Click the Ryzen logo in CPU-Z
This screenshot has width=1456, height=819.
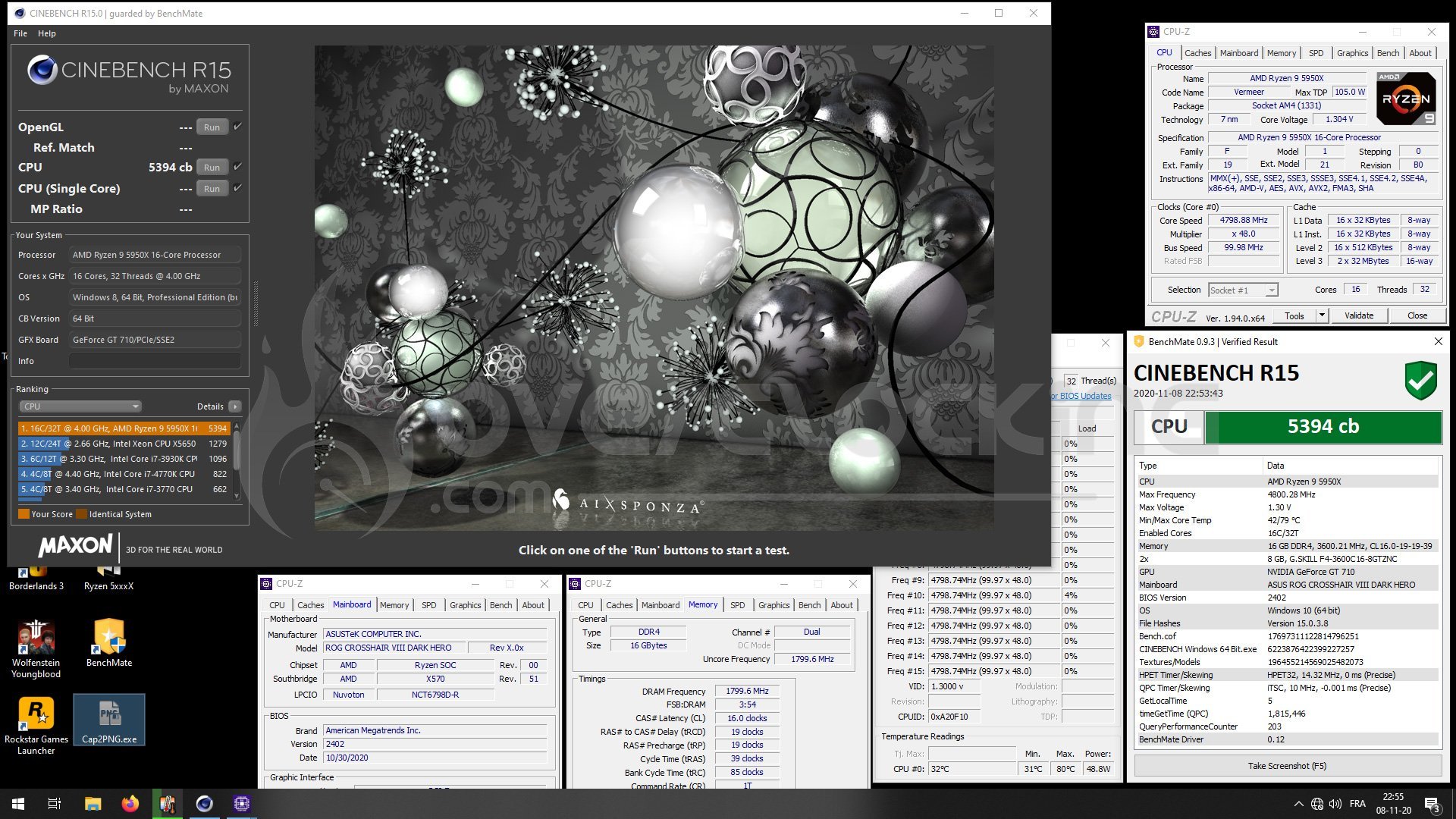[1406, 99]
